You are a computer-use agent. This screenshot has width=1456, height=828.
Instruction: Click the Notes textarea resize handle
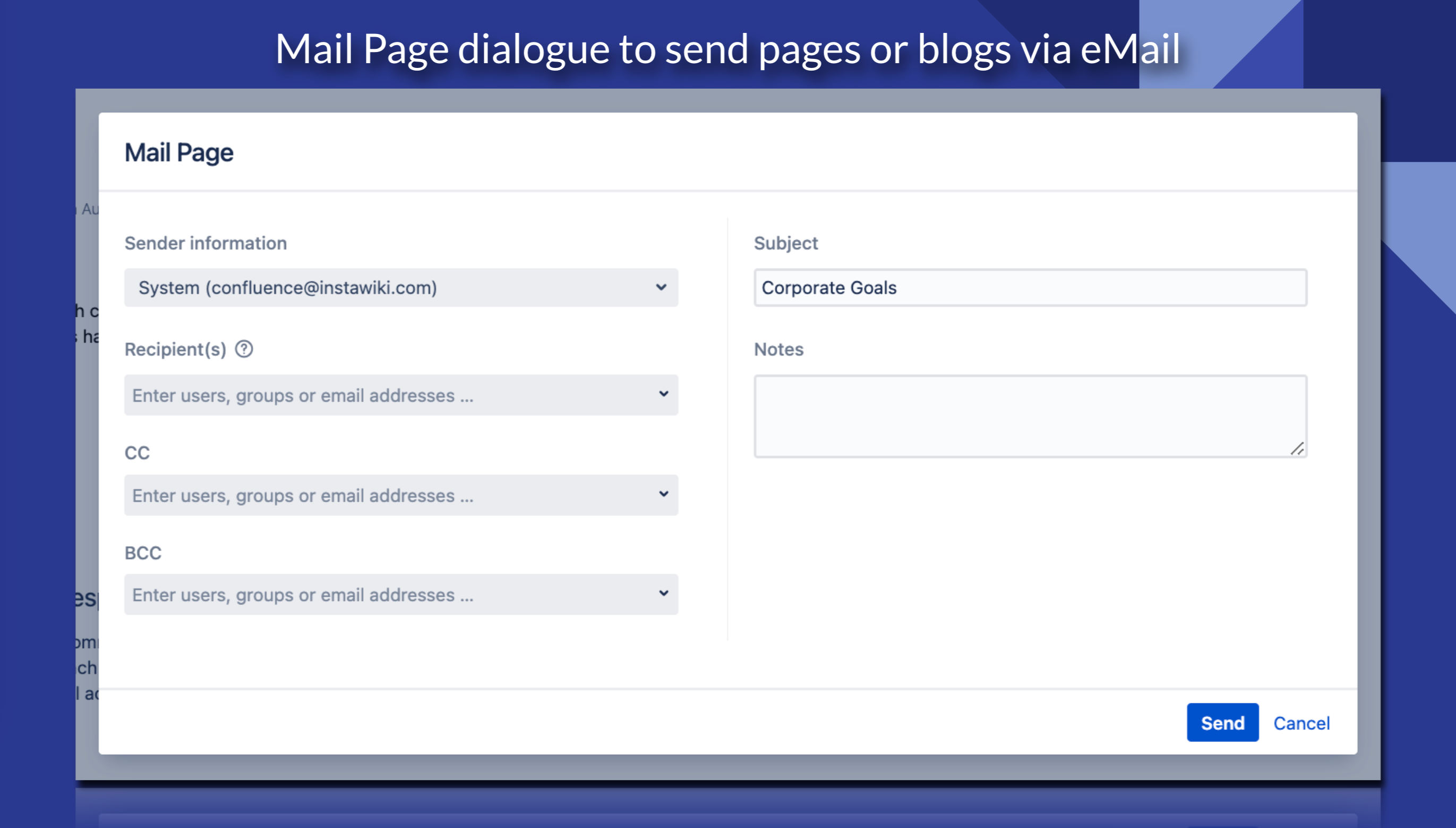[1297, 448]
